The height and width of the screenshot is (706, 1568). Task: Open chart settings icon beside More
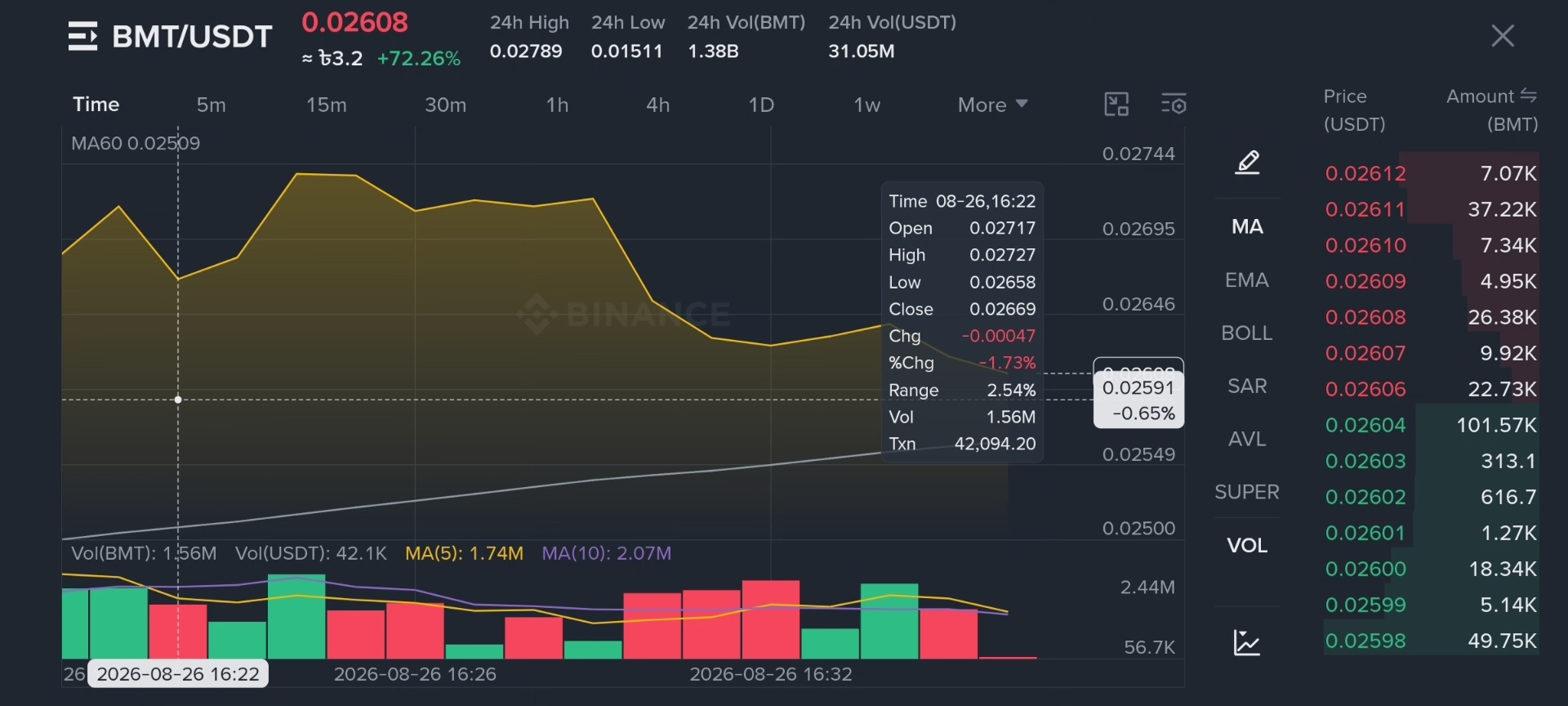tap(1174, 105)
